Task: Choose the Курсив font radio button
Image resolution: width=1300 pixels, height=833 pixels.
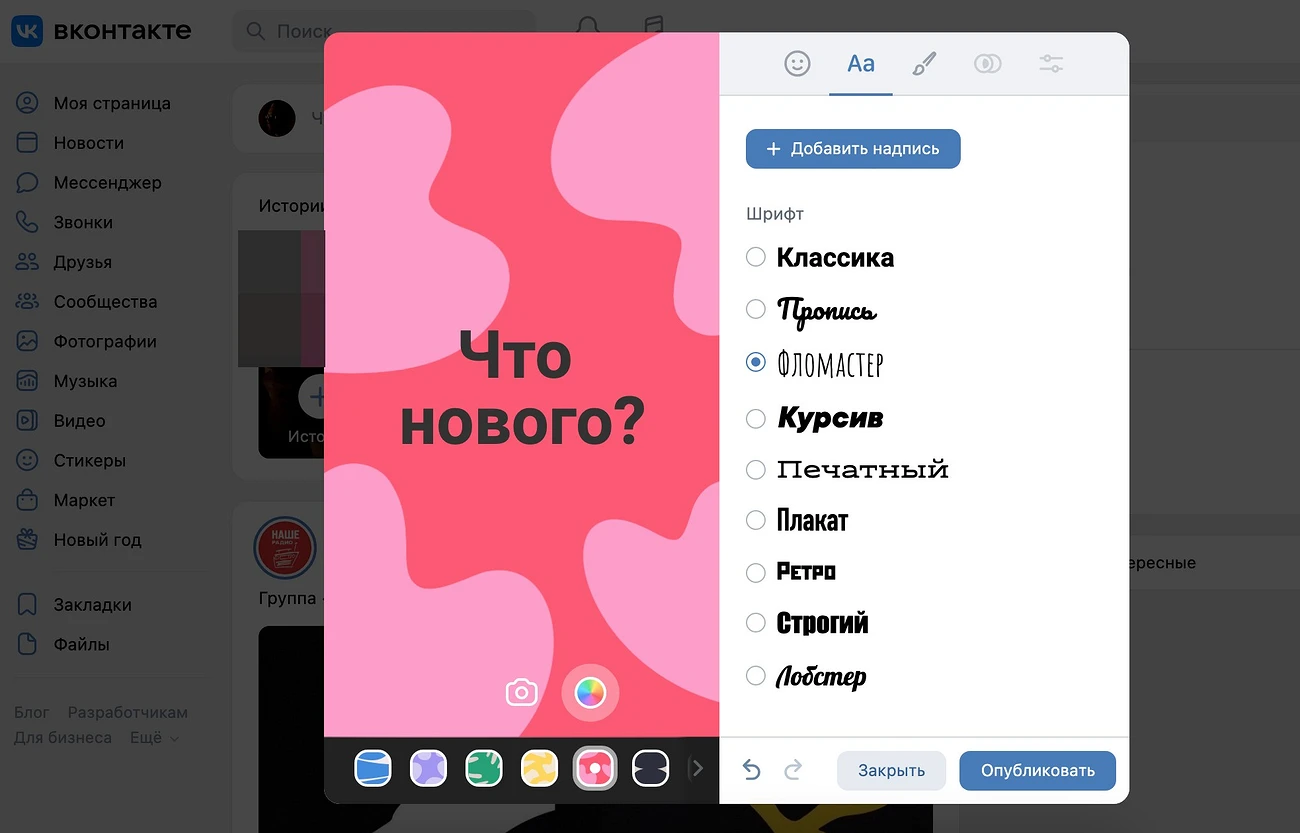Action: (x=756, y=418)
